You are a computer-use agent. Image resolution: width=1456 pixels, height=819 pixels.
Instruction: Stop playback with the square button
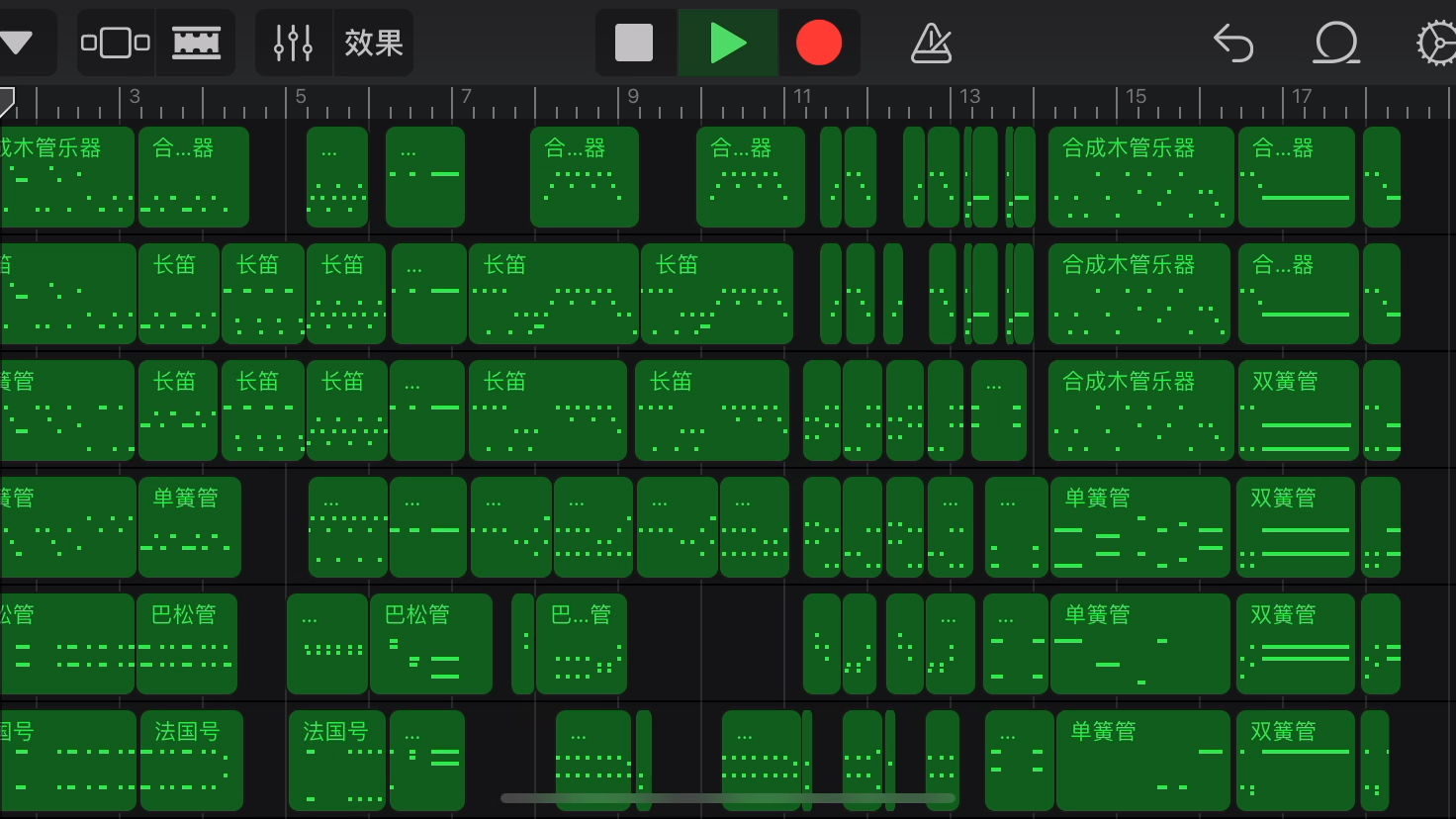(x=634, y=43)
